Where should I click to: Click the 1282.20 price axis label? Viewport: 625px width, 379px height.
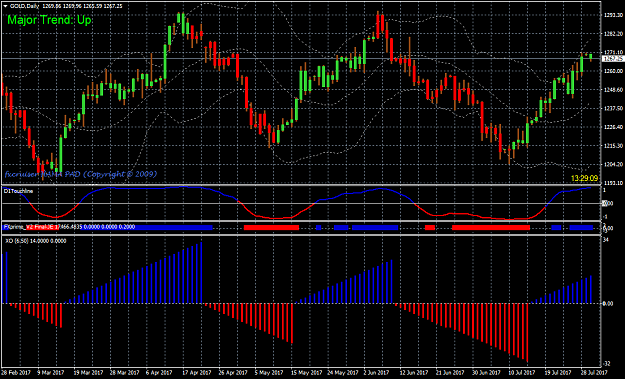[x=614, y=34]
